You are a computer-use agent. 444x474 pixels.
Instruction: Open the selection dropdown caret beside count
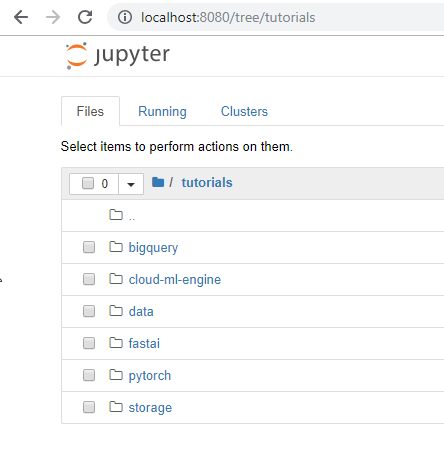coord(131,184)
